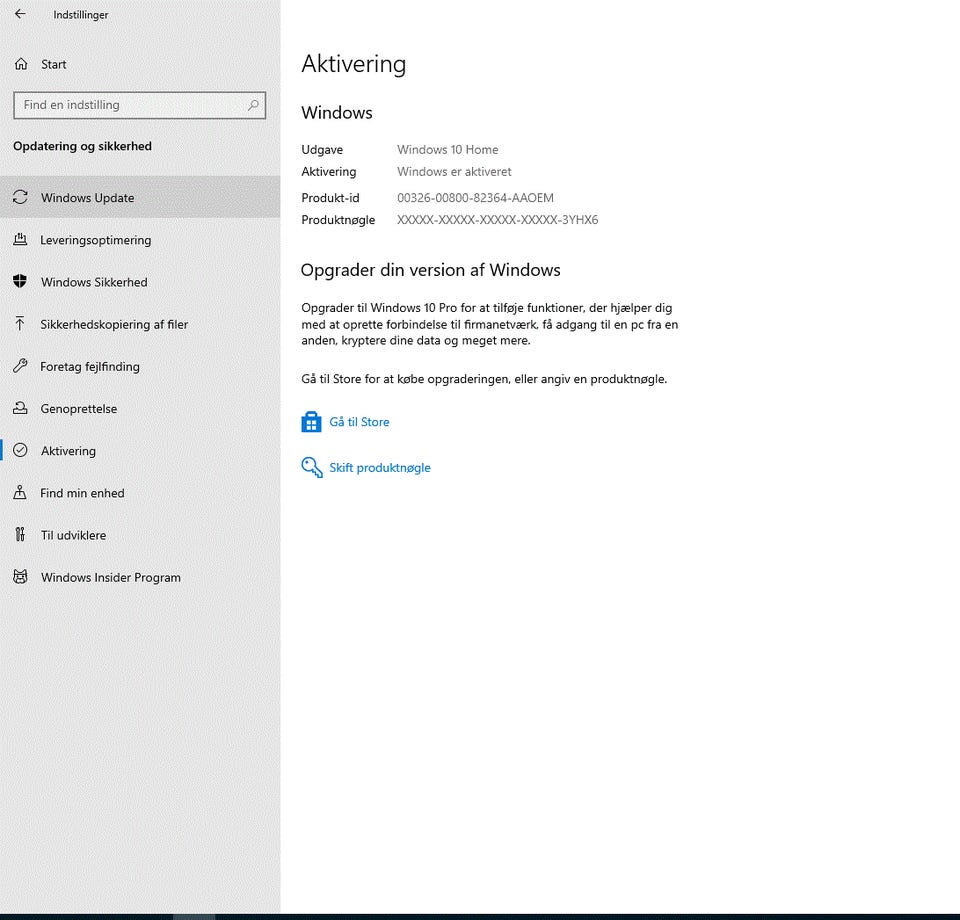The image size is (960, 920).
Task: Click Windows er aktiveret status text
Action: click(x=454, y=171)
